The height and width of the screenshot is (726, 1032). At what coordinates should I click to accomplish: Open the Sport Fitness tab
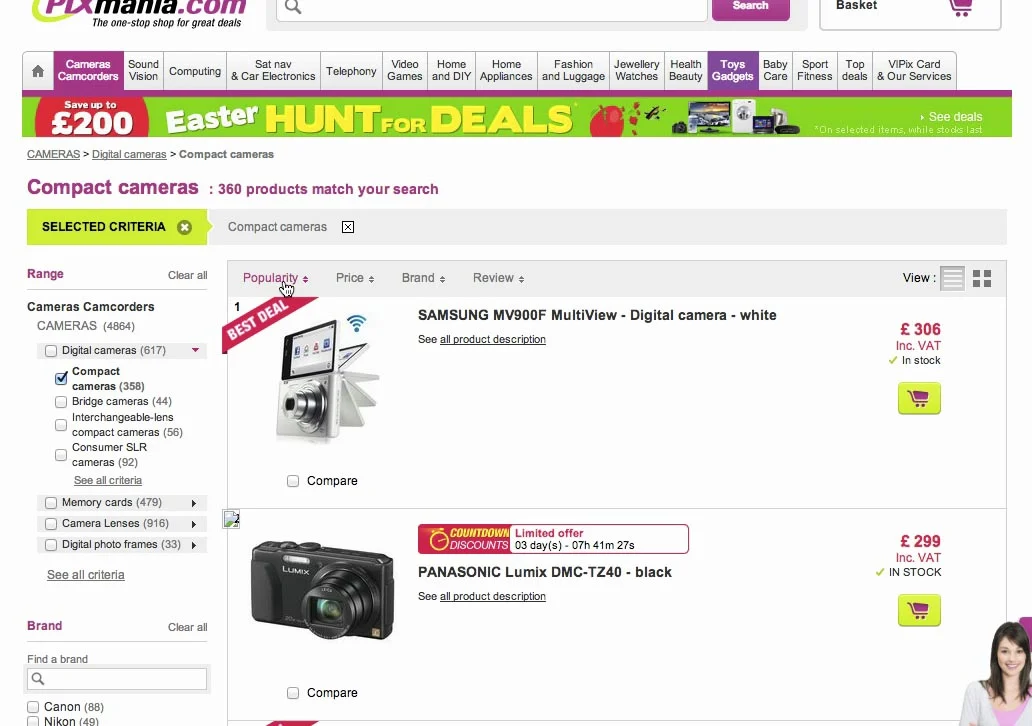point(815,70)
